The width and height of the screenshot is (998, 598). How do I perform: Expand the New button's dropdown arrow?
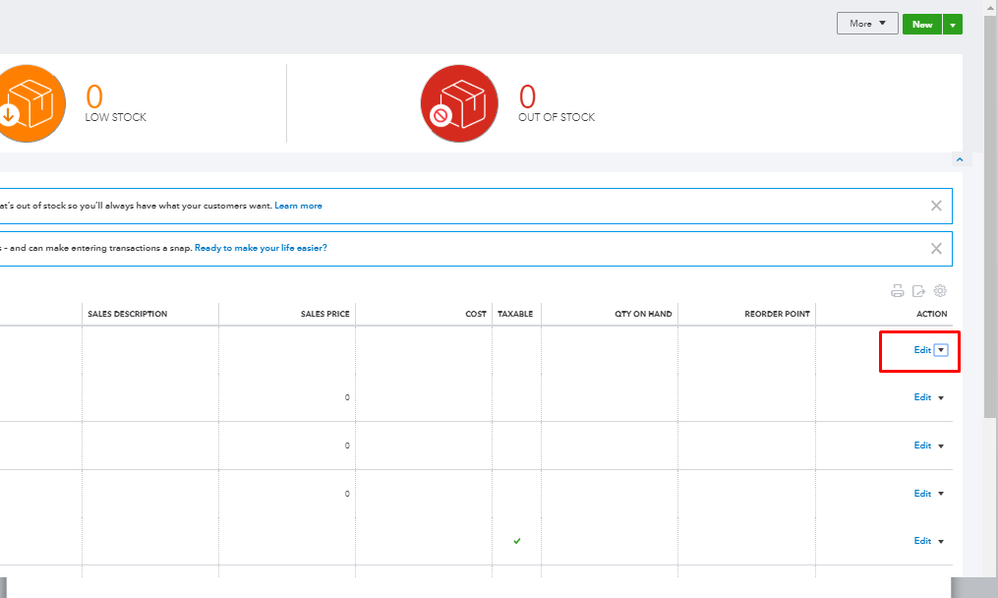click(x=952, y=24)
